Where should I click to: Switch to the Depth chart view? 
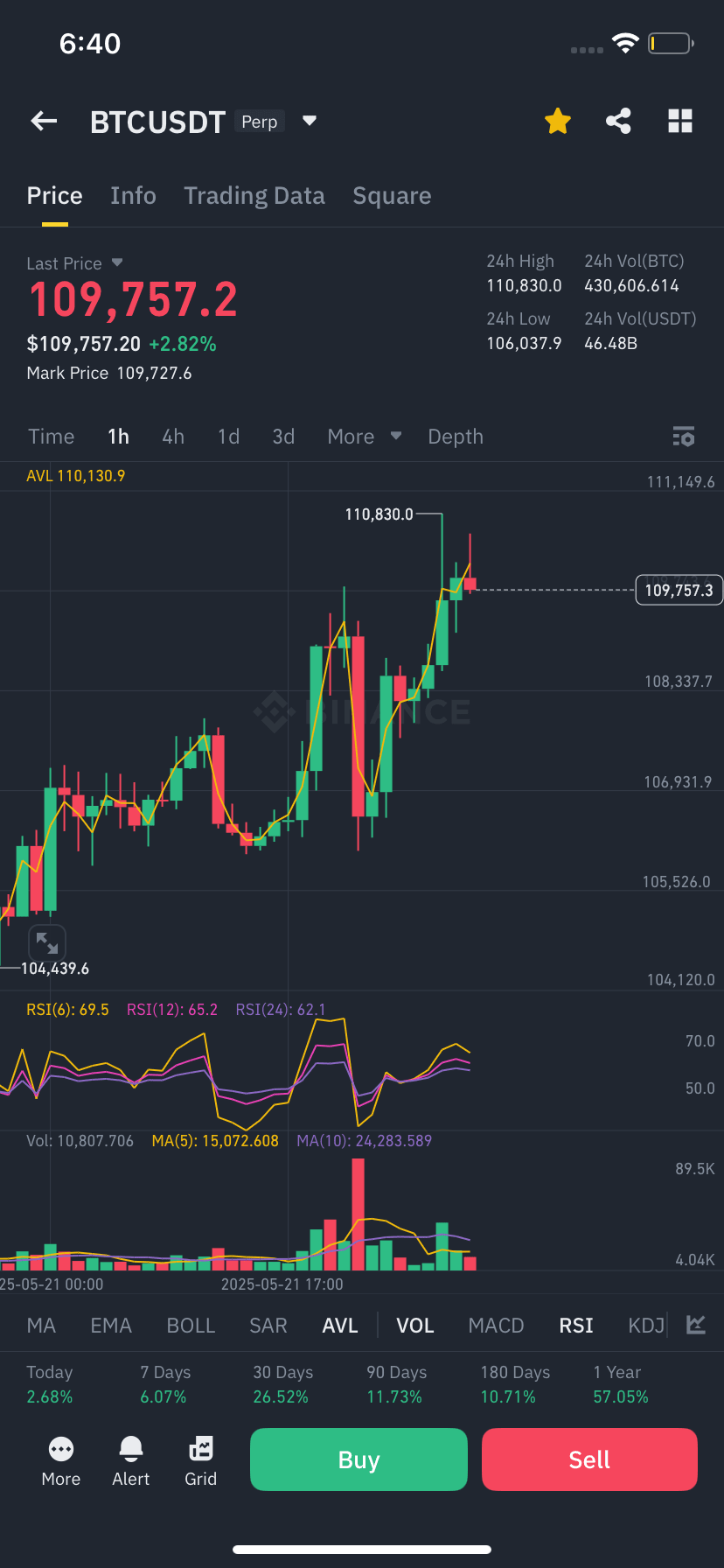pos(456,437)
